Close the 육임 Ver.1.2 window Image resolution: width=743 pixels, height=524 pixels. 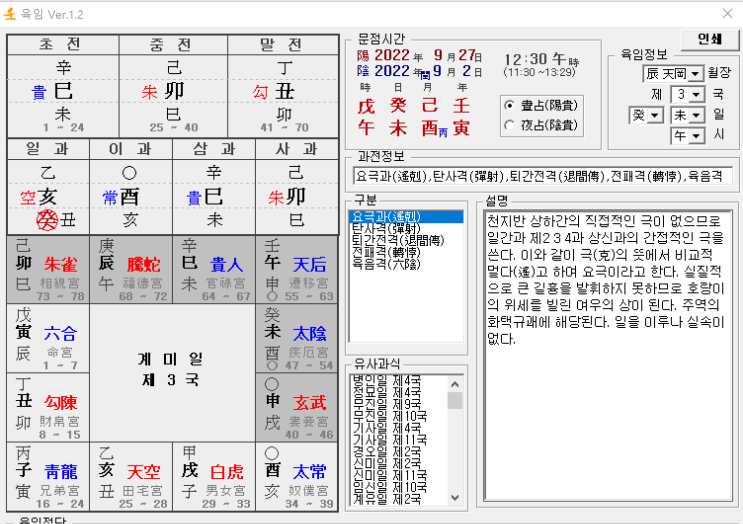pos(727,14)
